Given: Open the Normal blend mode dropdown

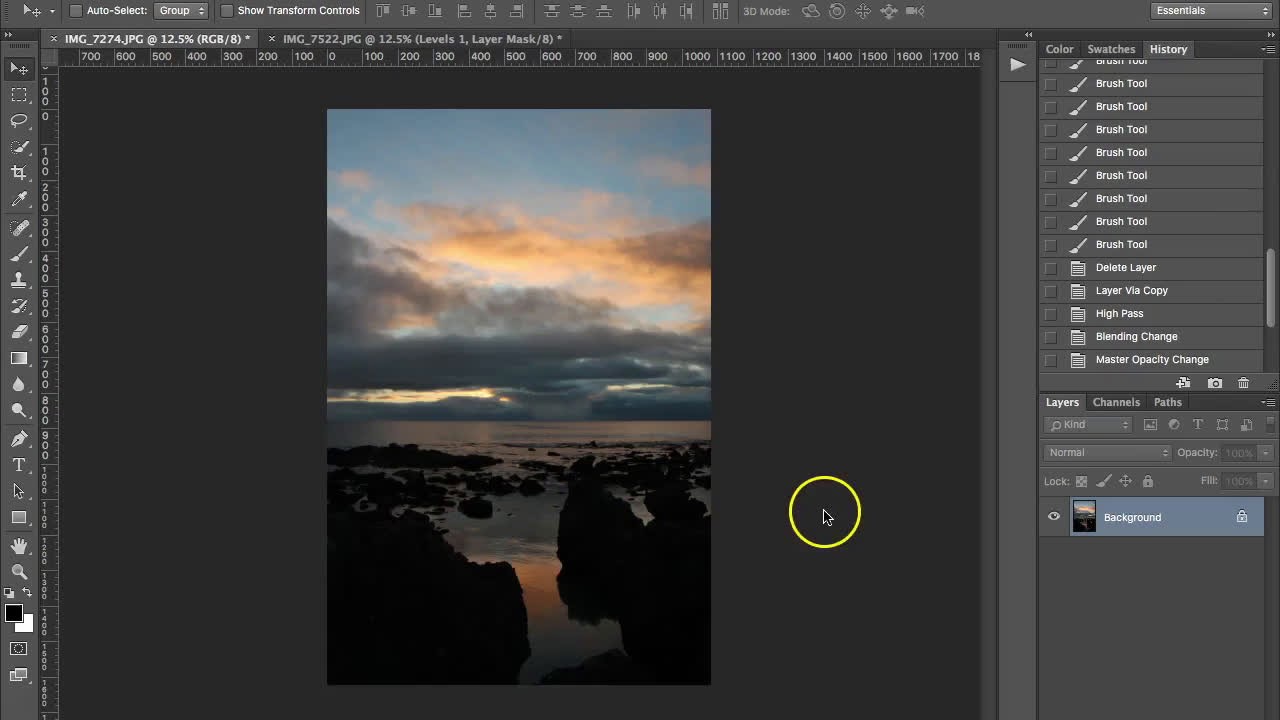Looking at the screenshot, I should coord(1105,452).
